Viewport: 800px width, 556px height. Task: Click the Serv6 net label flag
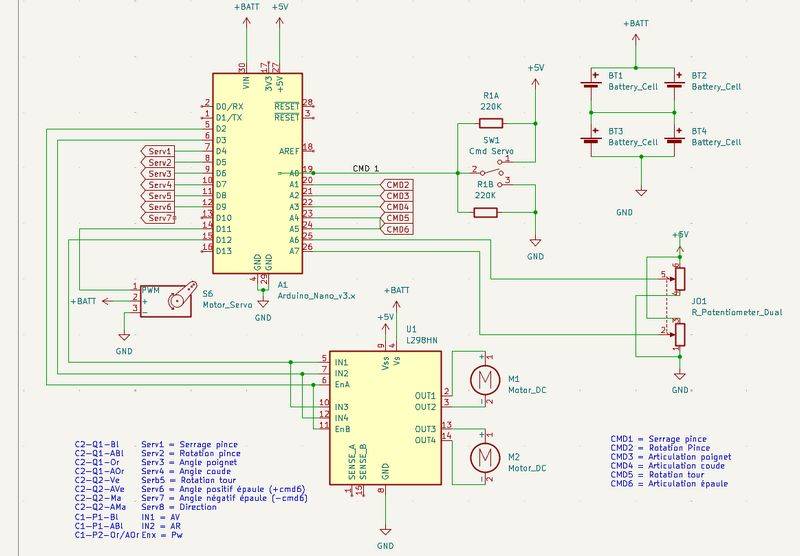157,208
